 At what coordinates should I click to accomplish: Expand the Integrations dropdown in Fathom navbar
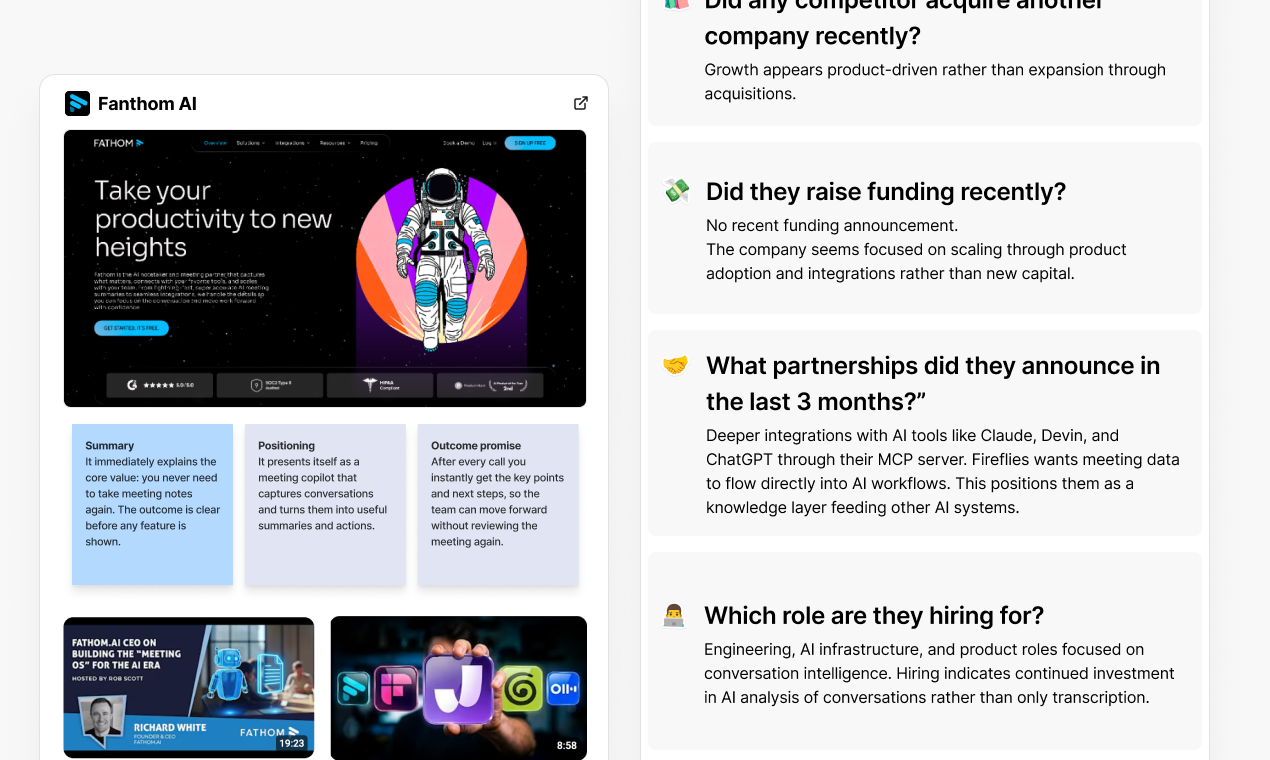292,143
